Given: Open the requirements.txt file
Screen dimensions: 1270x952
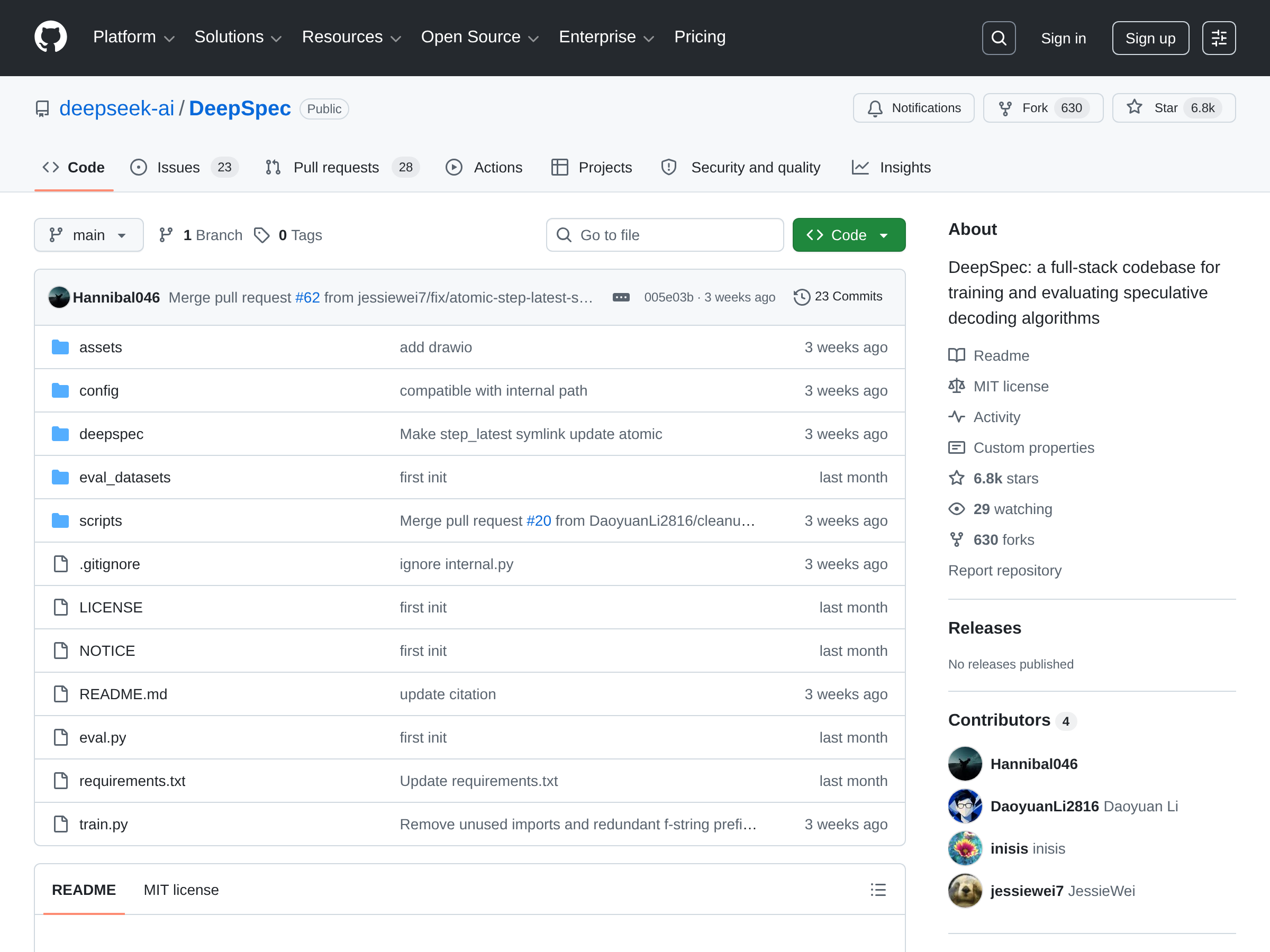Looking at the screenshot, I should (132, 781).
